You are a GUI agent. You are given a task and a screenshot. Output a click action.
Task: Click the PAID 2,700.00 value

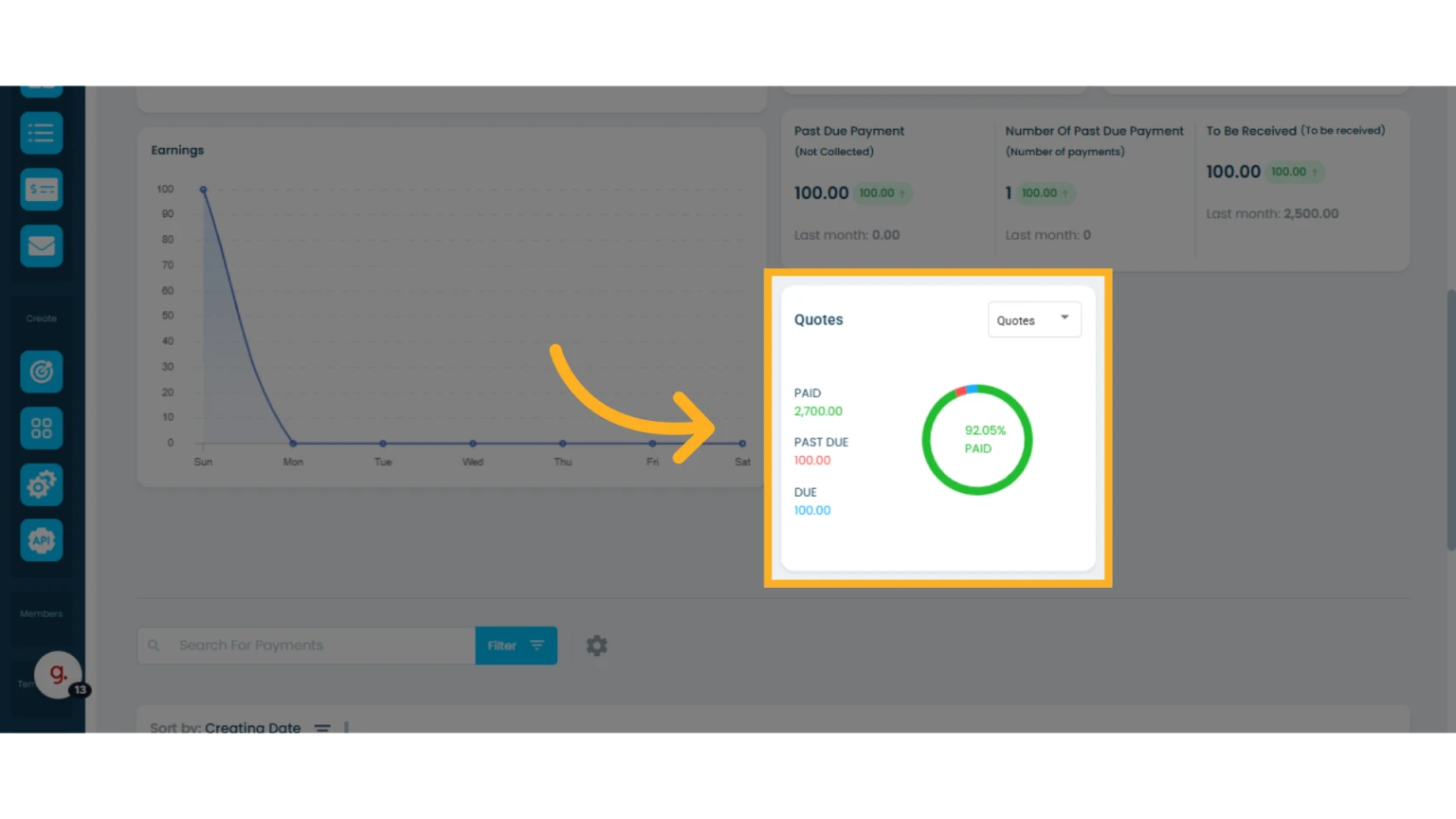coord(818,411)
